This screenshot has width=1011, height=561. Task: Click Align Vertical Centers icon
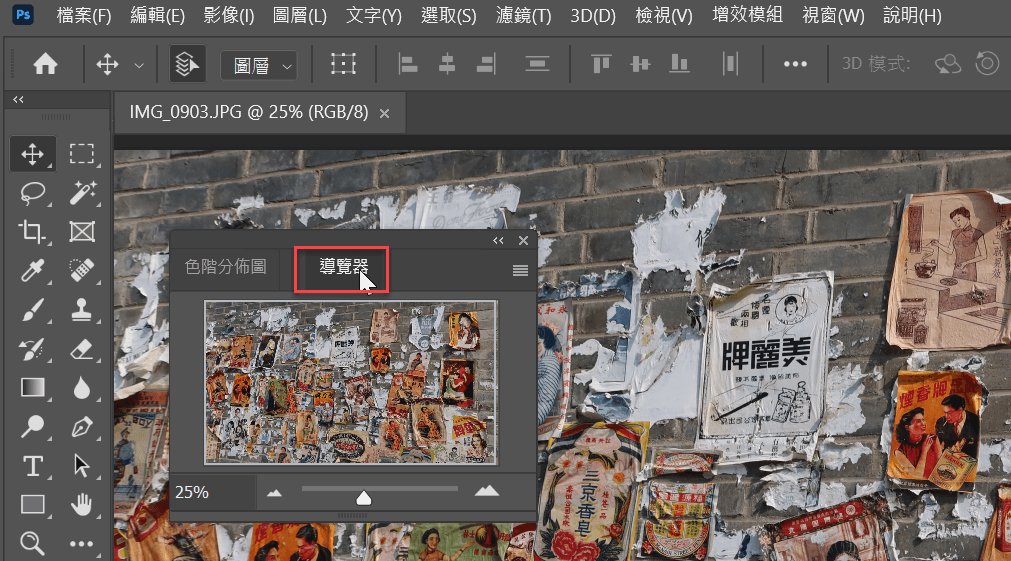click(640, 64)
